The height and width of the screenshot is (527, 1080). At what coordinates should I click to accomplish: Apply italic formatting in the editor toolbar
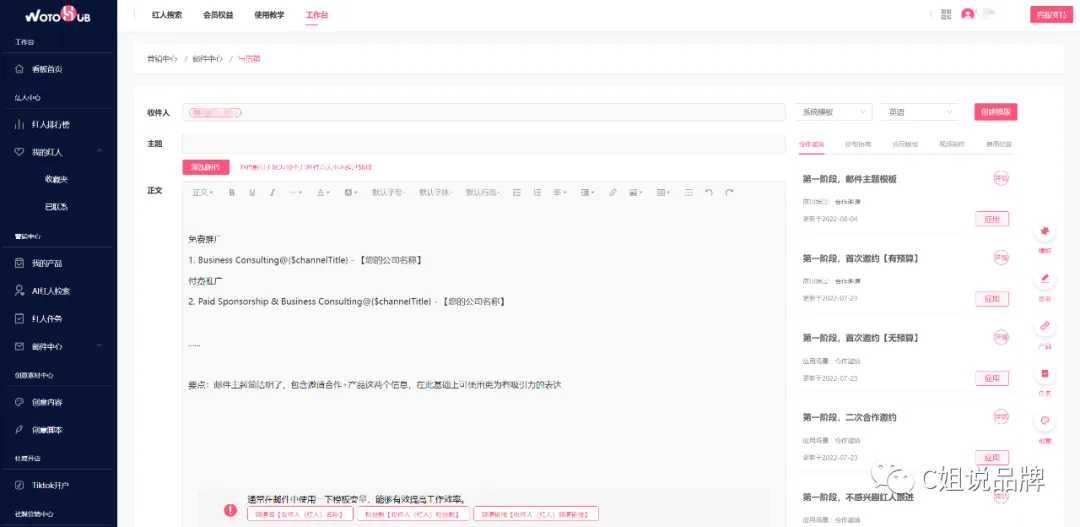click(273, 193)
